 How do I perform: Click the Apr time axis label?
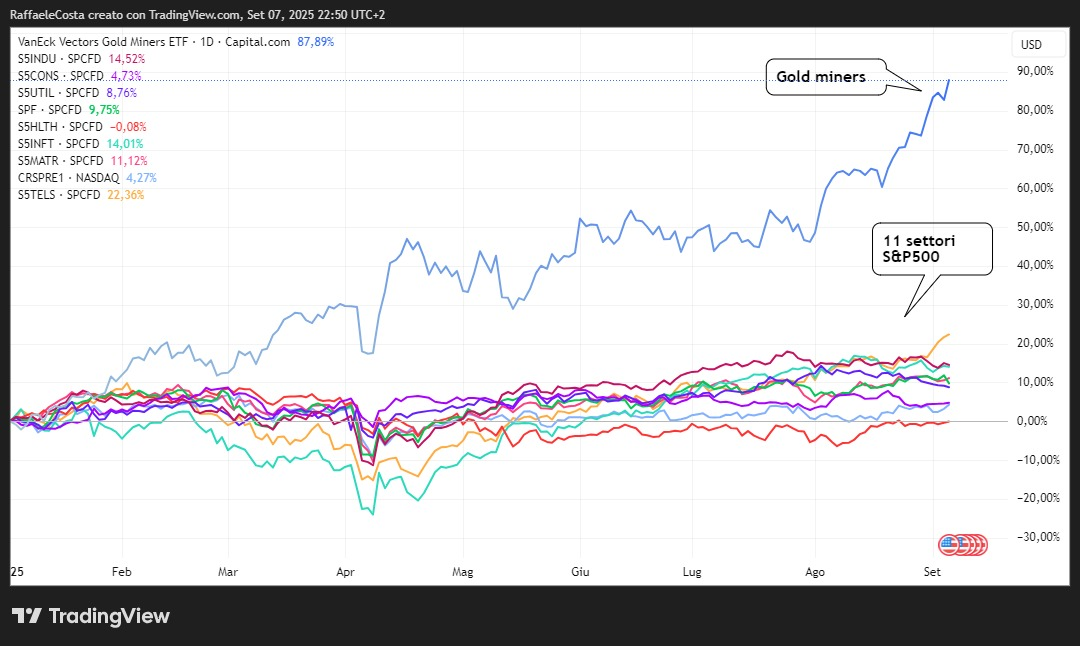click(x=345, y=572)
